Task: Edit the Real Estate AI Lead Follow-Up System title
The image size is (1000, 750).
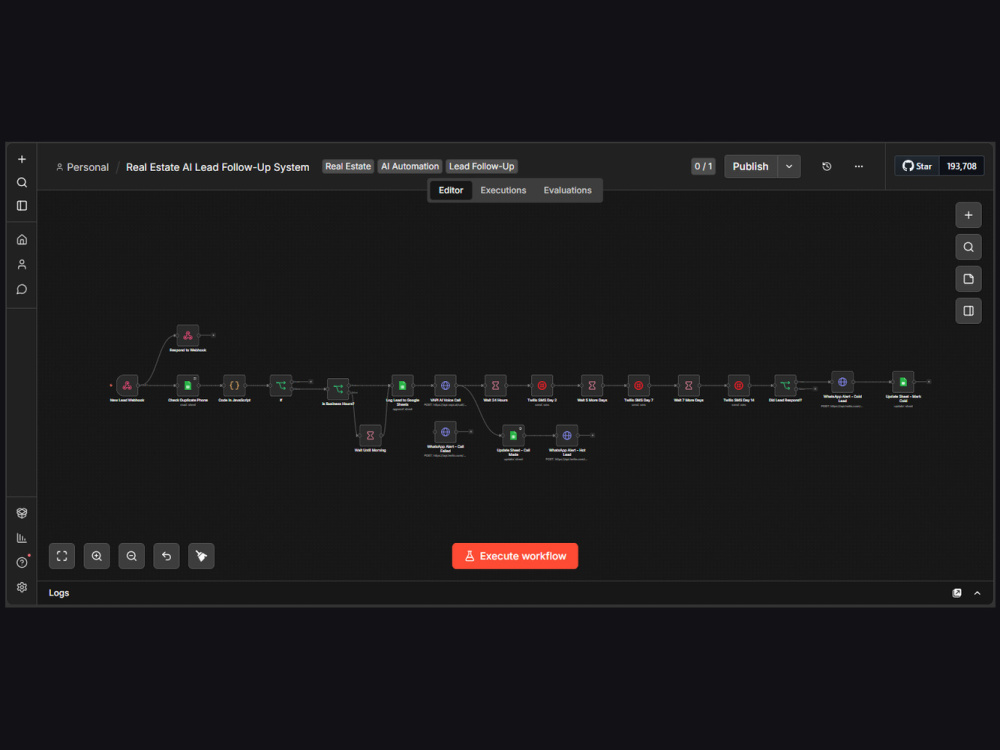Action: coord(217,167)
